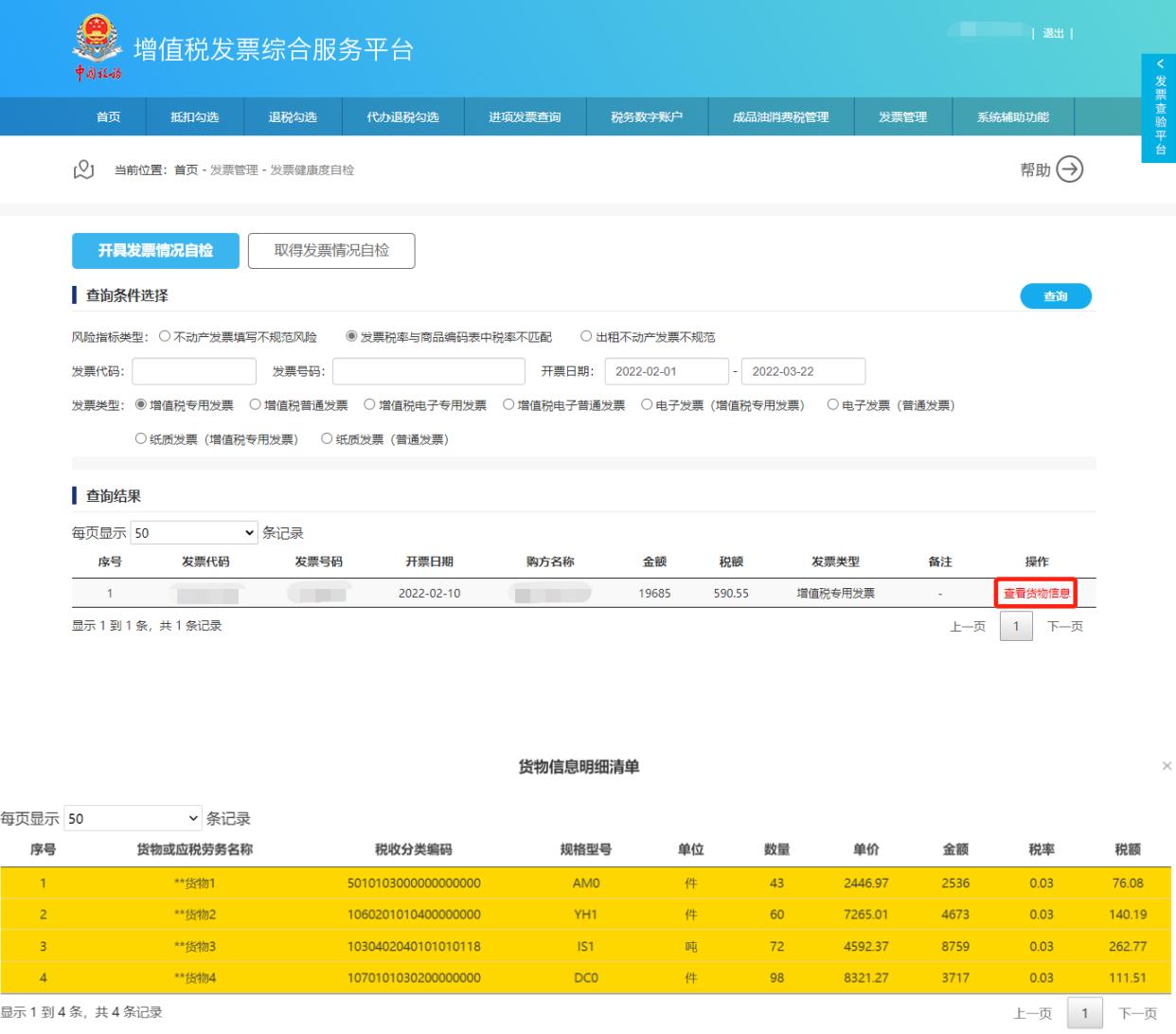
Task: Select the 出租不动产发票不规范 radio option
Action: click(x=587, y=336)
